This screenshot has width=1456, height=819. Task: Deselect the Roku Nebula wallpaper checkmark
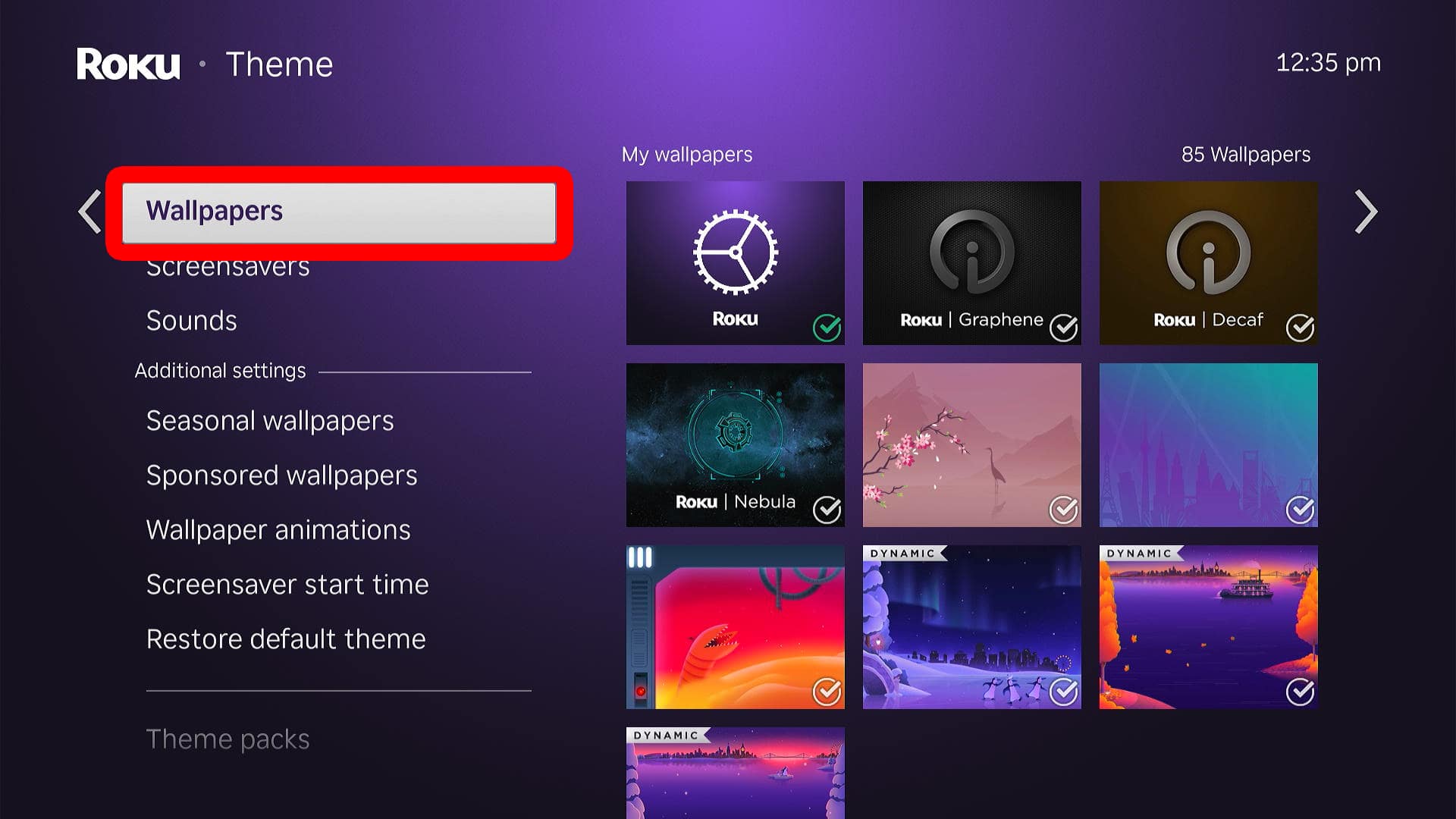(827, 510)
